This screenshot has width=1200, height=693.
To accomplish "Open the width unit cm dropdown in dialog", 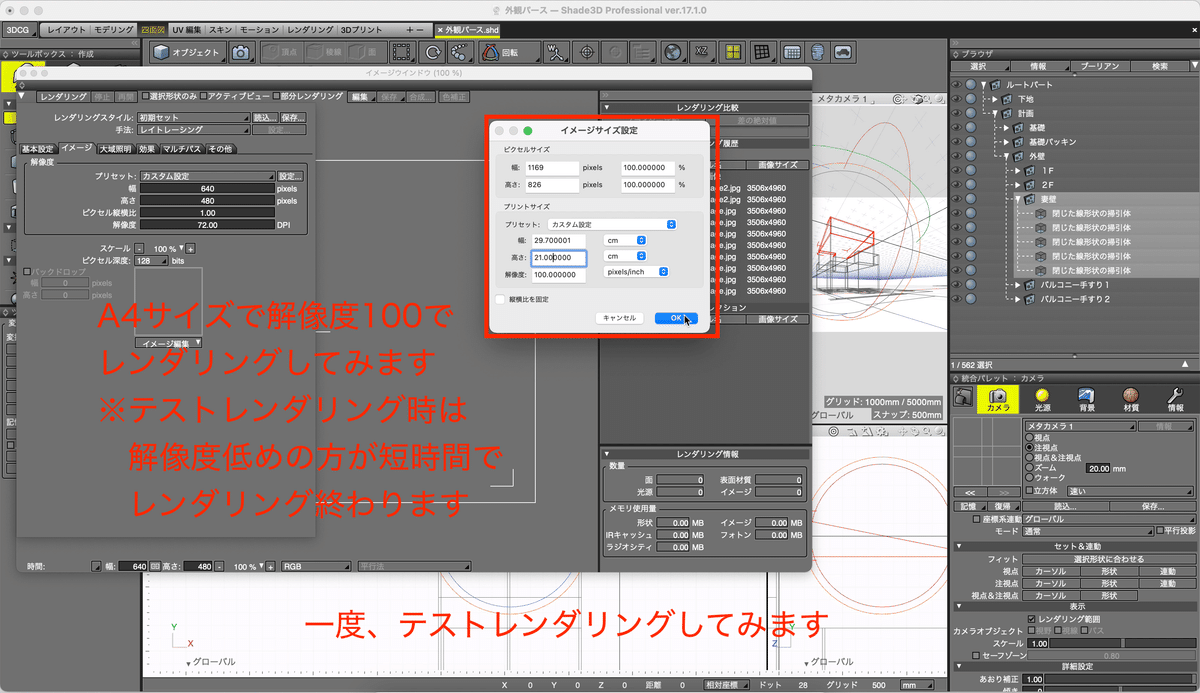I will [x=626, y=240].
